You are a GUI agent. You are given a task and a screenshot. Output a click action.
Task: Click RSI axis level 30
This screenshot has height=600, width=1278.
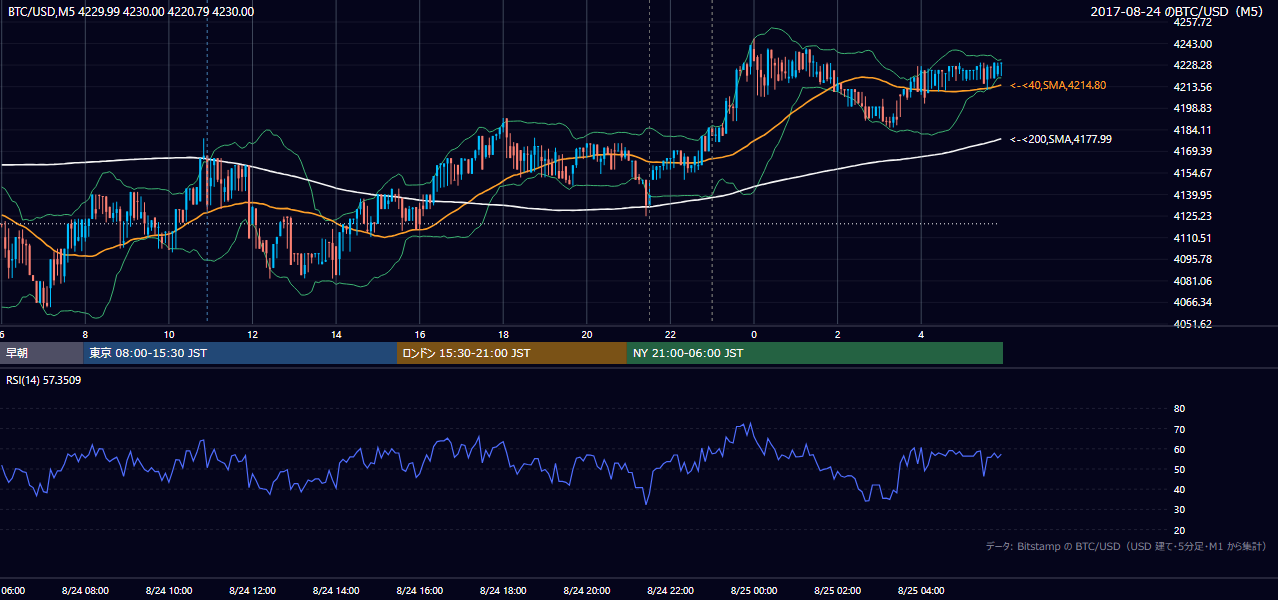tap(1179, 510)
